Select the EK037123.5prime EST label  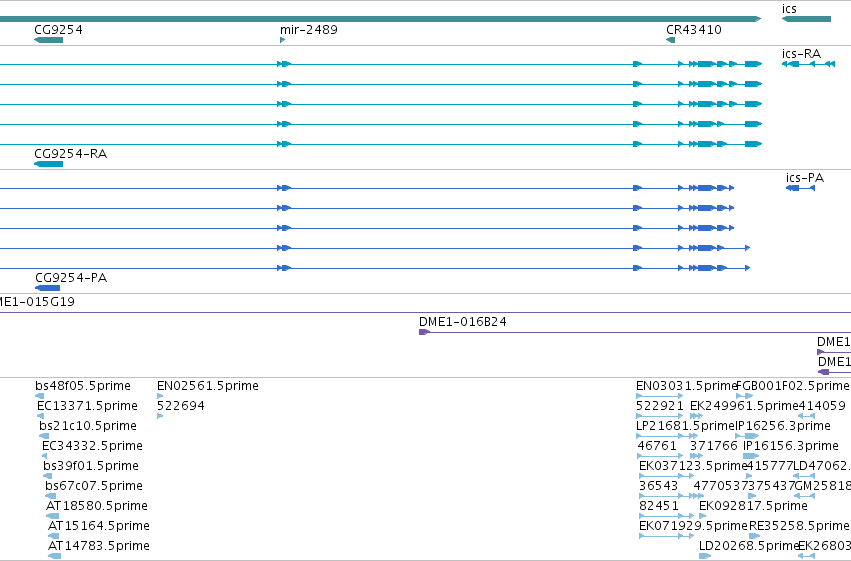[693, 466]
